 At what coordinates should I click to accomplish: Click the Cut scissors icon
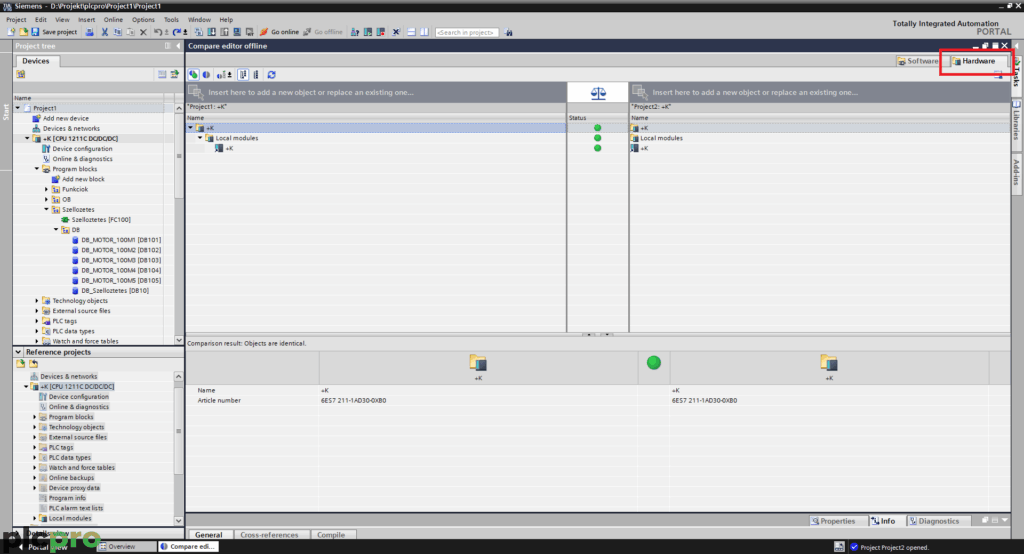(104, 32)
